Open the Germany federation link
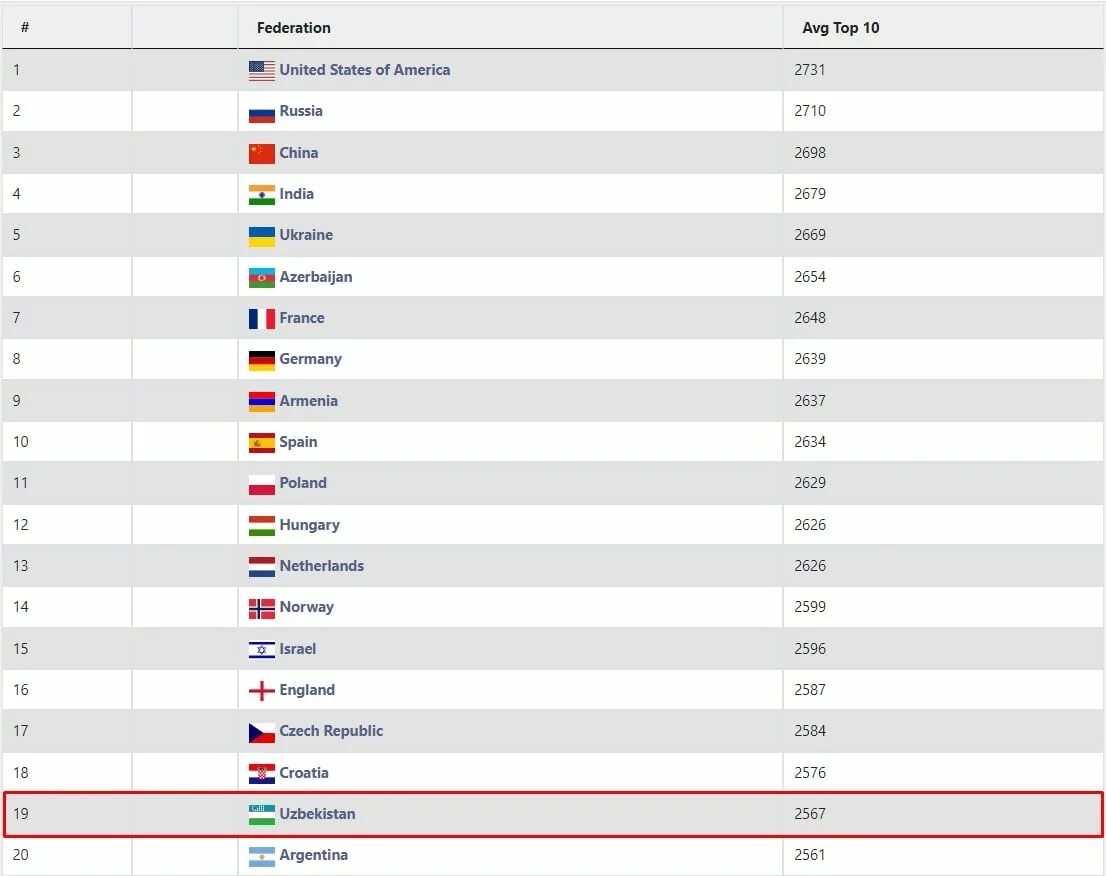This screenshot has width=1106, height=876. 310,359
